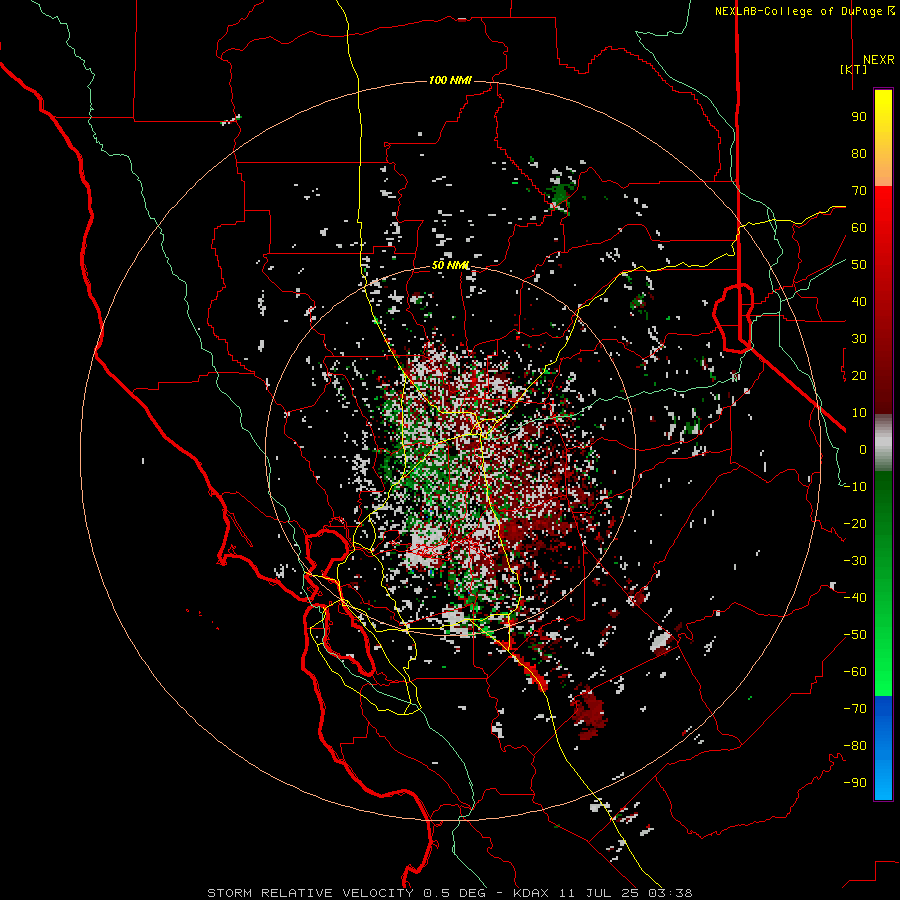Screen dimensions: 900x900
Task: Click the gray zero-velocity segment of color bar
Action: [x=883, y=443]
